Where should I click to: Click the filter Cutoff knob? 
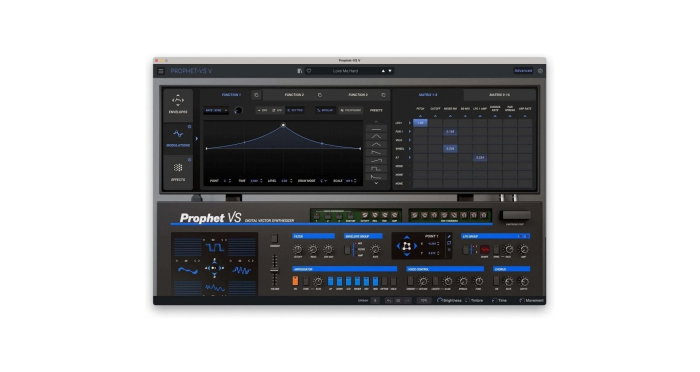pos(298,249)
